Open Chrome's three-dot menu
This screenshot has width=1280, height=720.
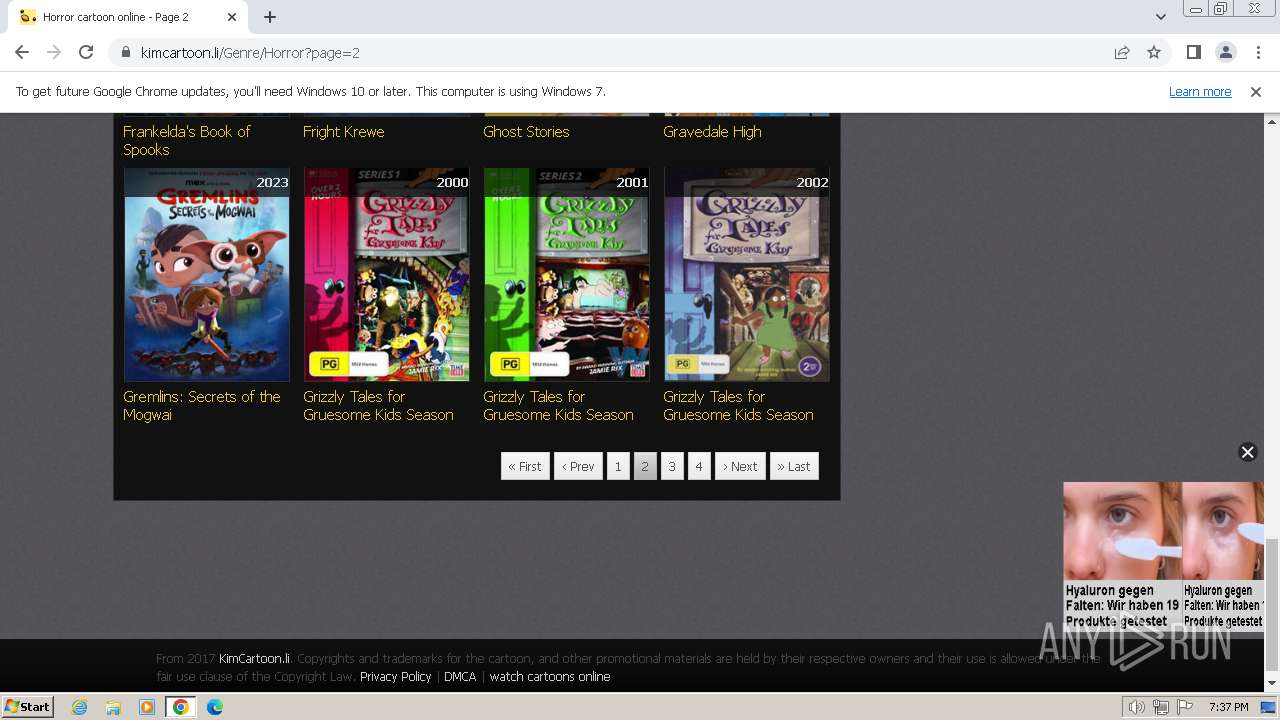1258,52
